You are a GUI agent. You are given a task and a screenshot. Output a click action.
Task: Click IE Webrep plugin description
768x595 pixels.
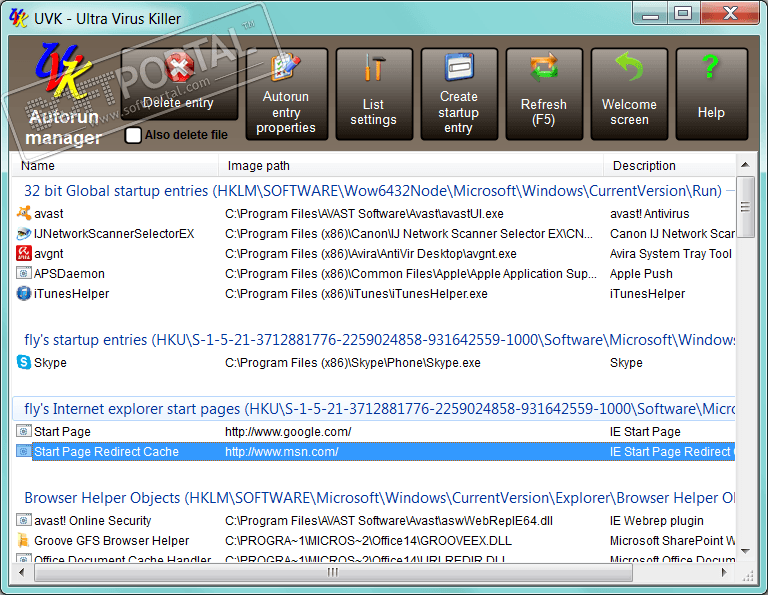pyautogui.click(x=656, y=521)
